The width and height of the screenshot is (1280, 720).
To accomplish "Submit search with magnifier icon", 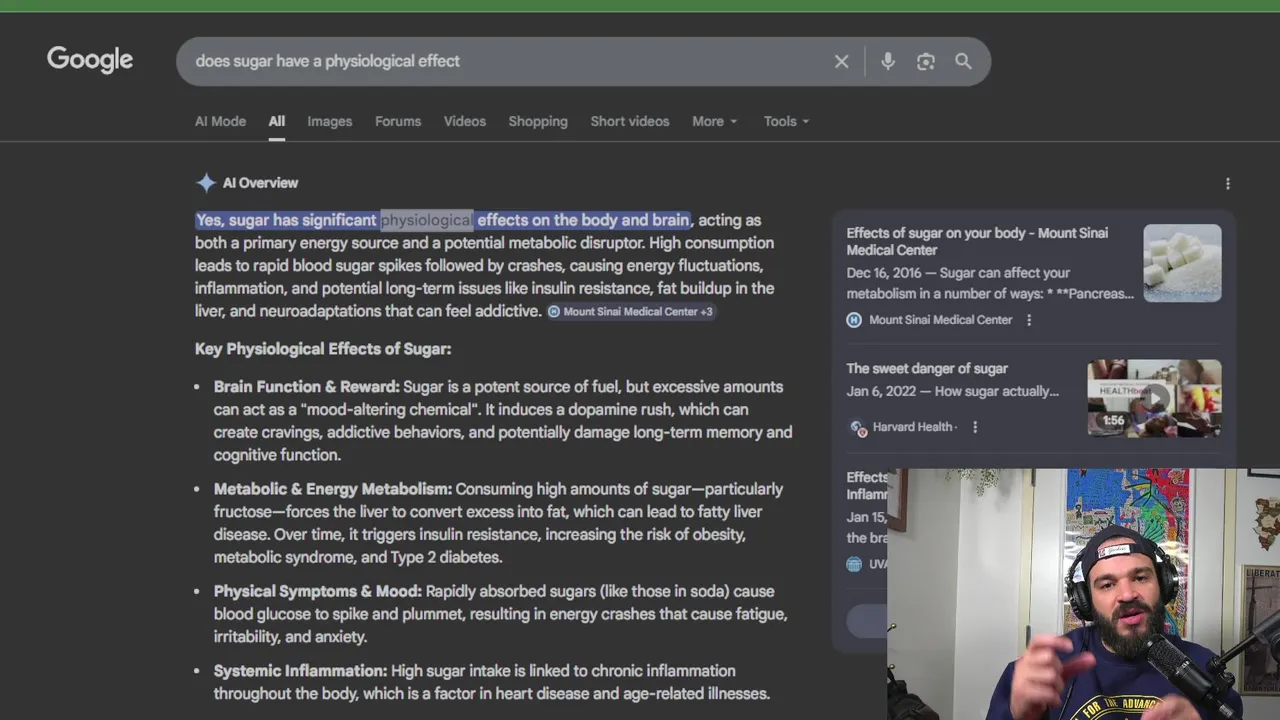I will (963, 61).
